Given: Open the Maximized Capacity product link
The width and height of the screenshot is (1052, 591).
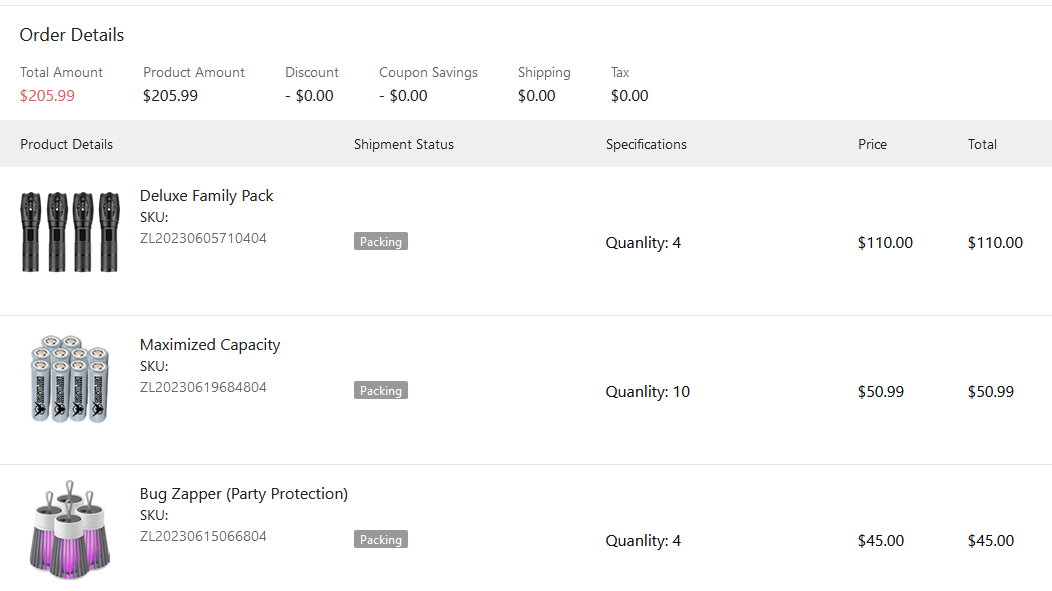Looking at the screenshot, I should pyautogui.click(x=210, y=345).
